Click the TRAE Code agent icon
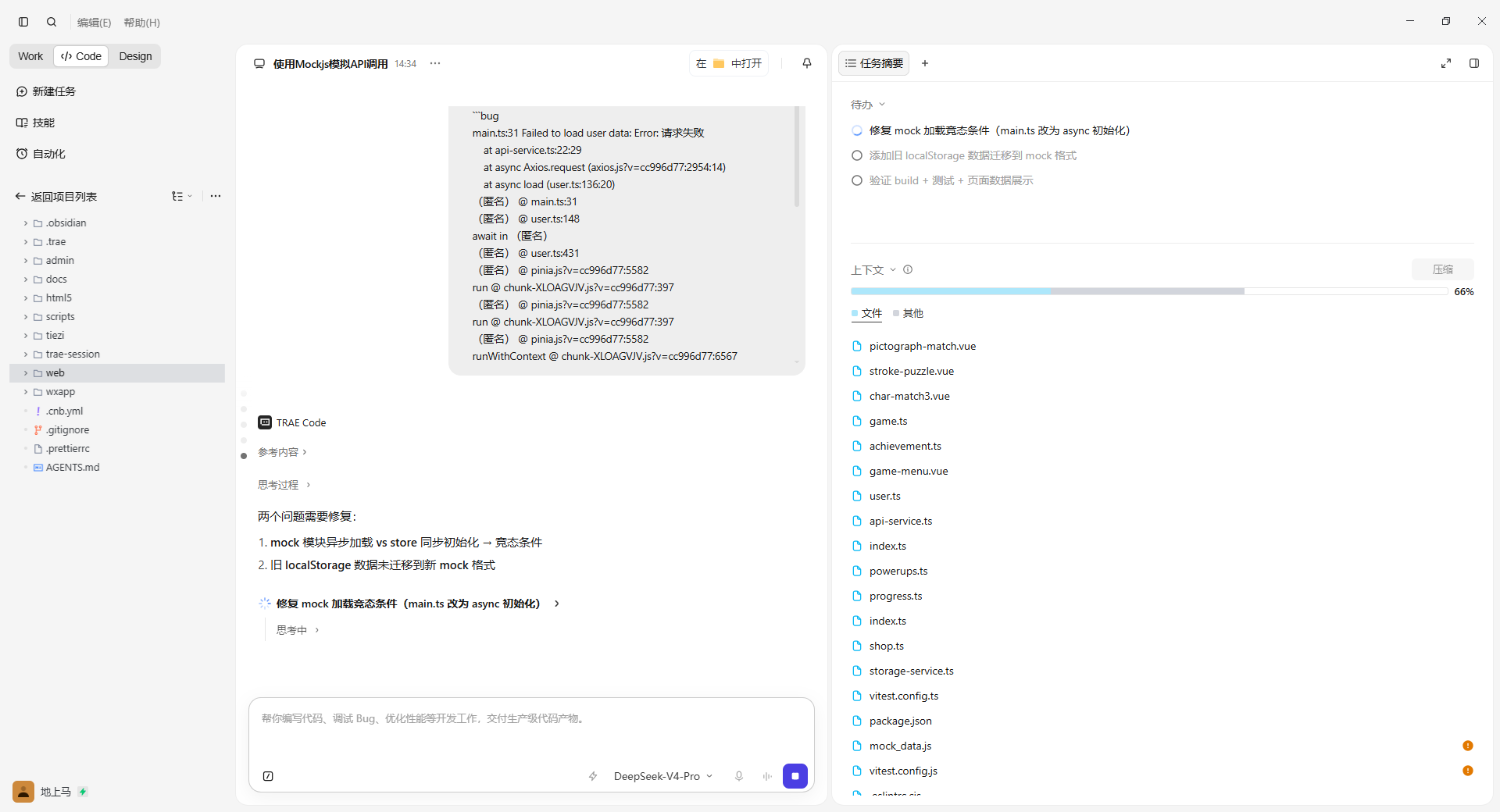The height and width of the screenshot is (812, 1500). pyautogui.click(x=265, y=422)
